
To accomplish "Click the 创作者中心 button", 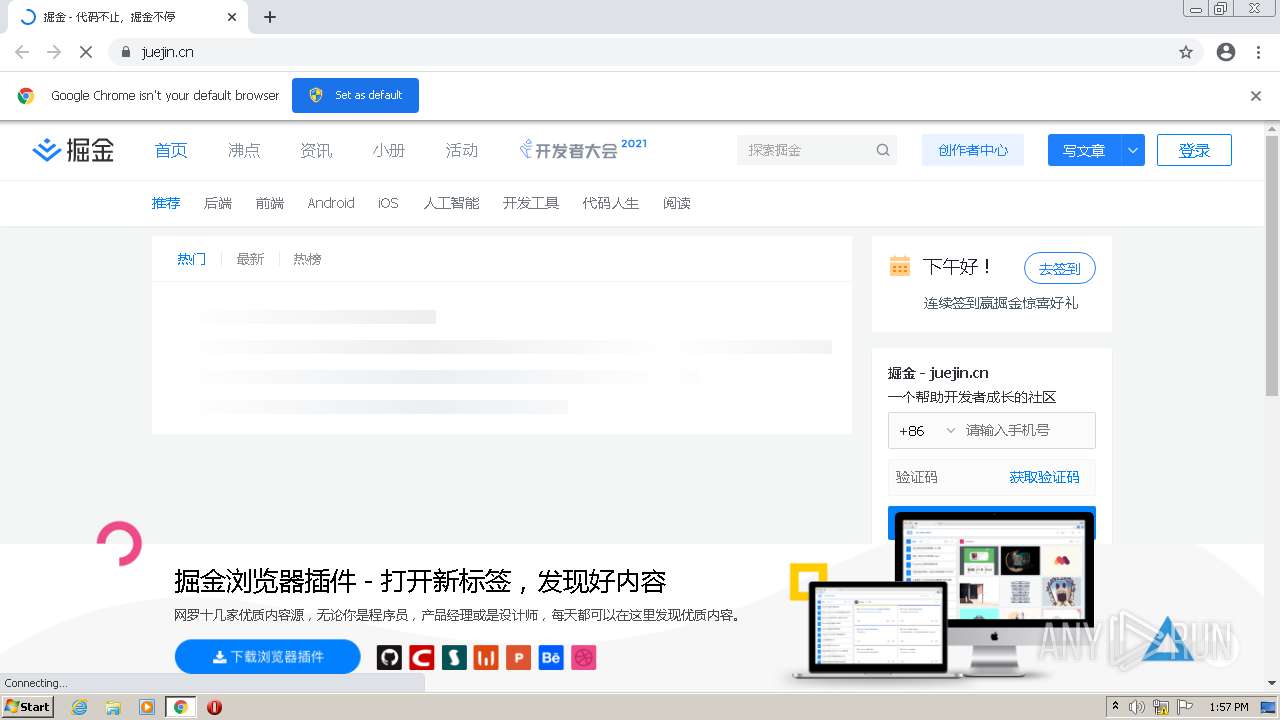I will 973,150.
